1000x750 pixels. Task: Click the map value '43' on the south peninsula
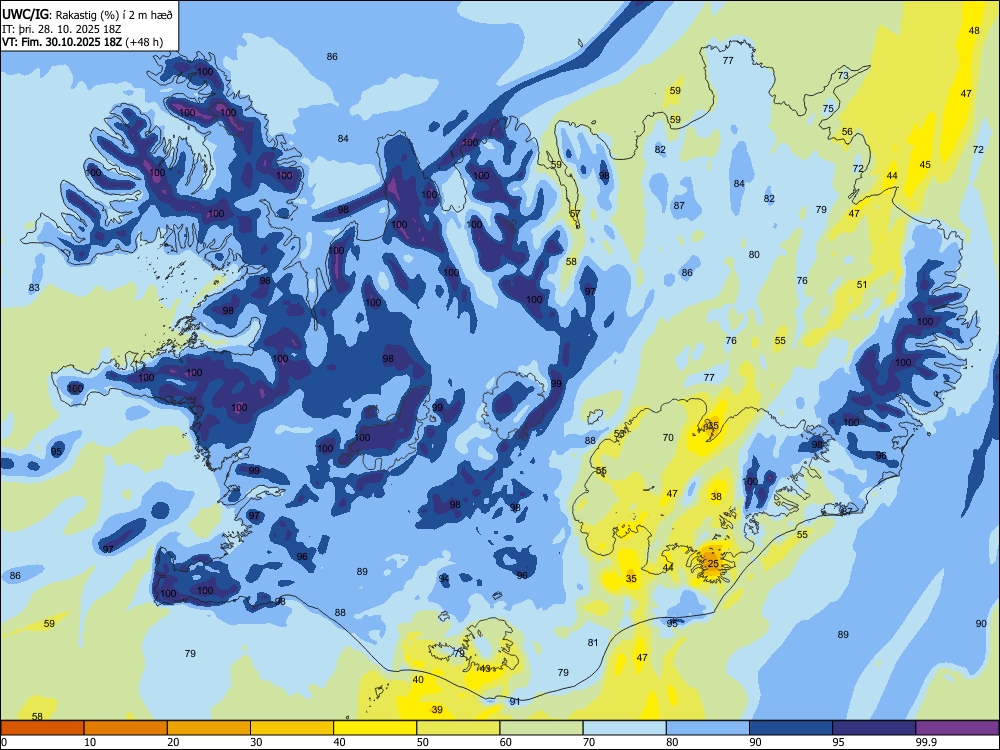click(485, 668)
